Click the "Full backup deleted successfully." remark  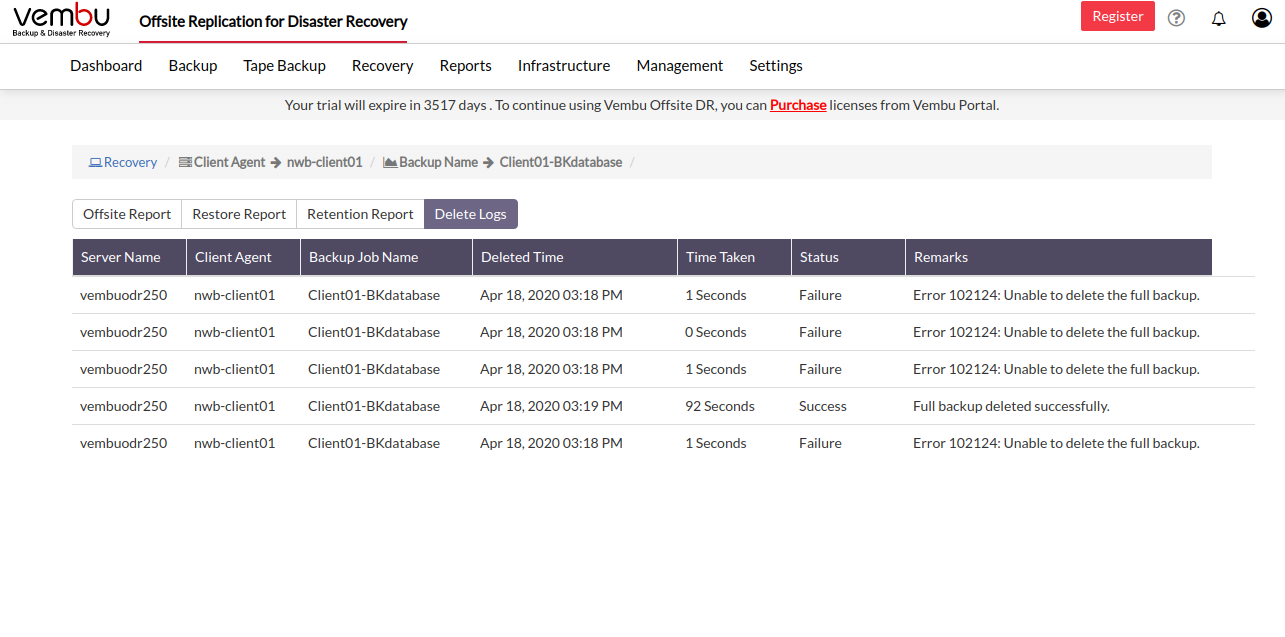coord(1011,406)
